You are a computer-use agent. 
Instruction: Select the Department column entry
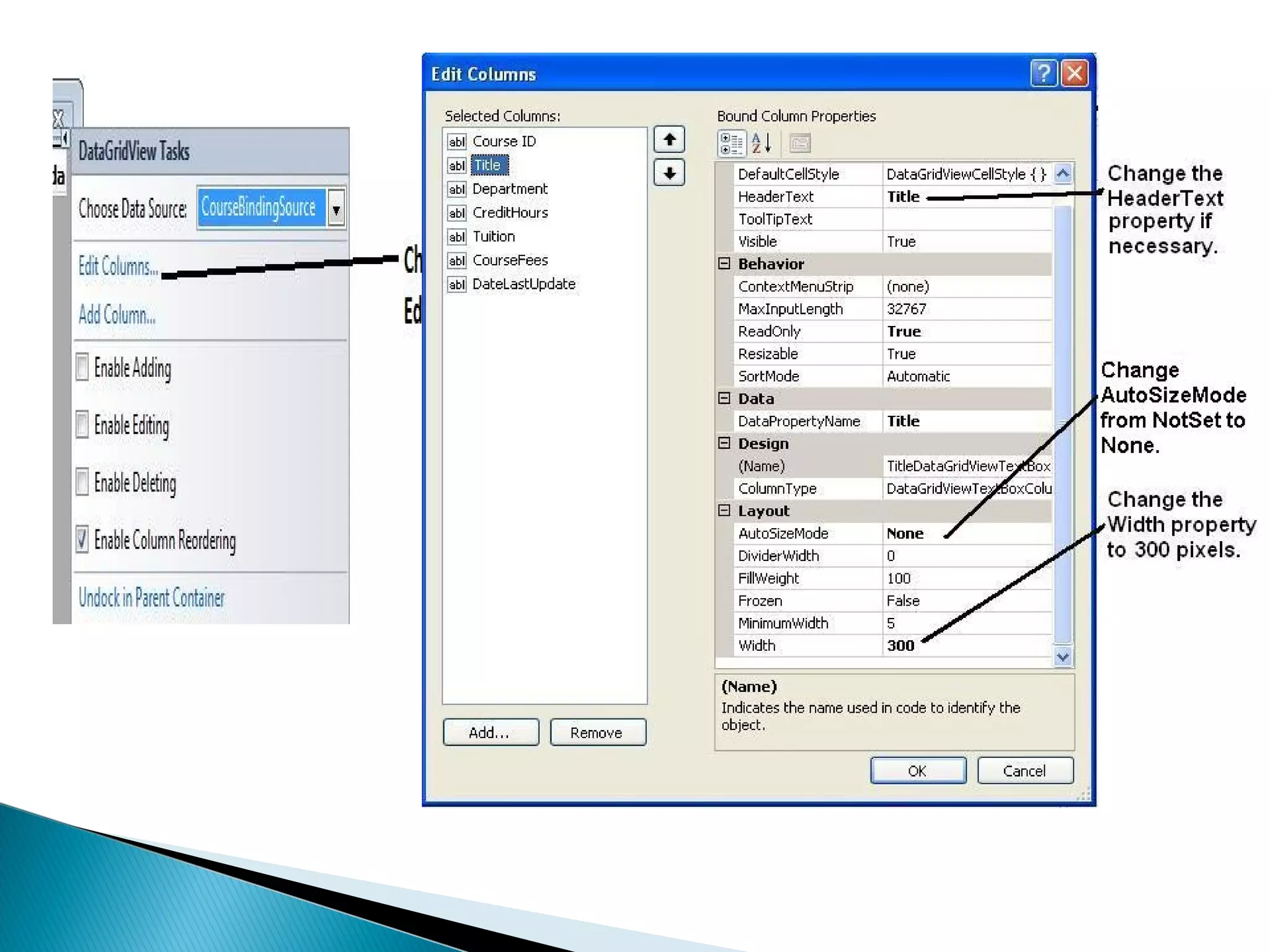(509, 189)
